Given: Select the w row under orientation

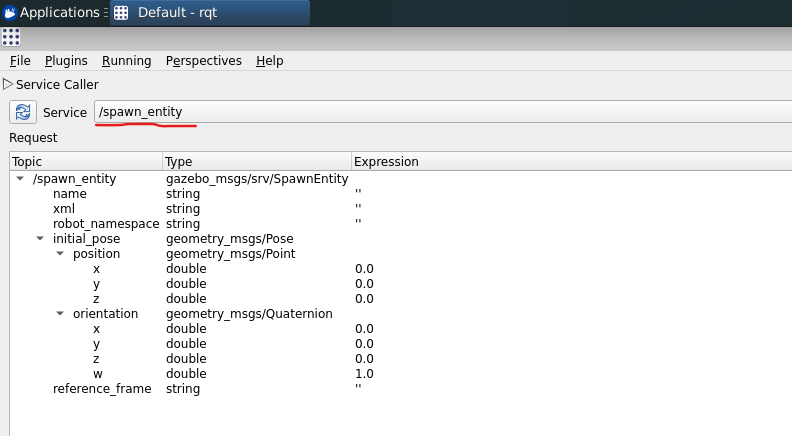Looking at the screenshot, I should pos(97,374).
